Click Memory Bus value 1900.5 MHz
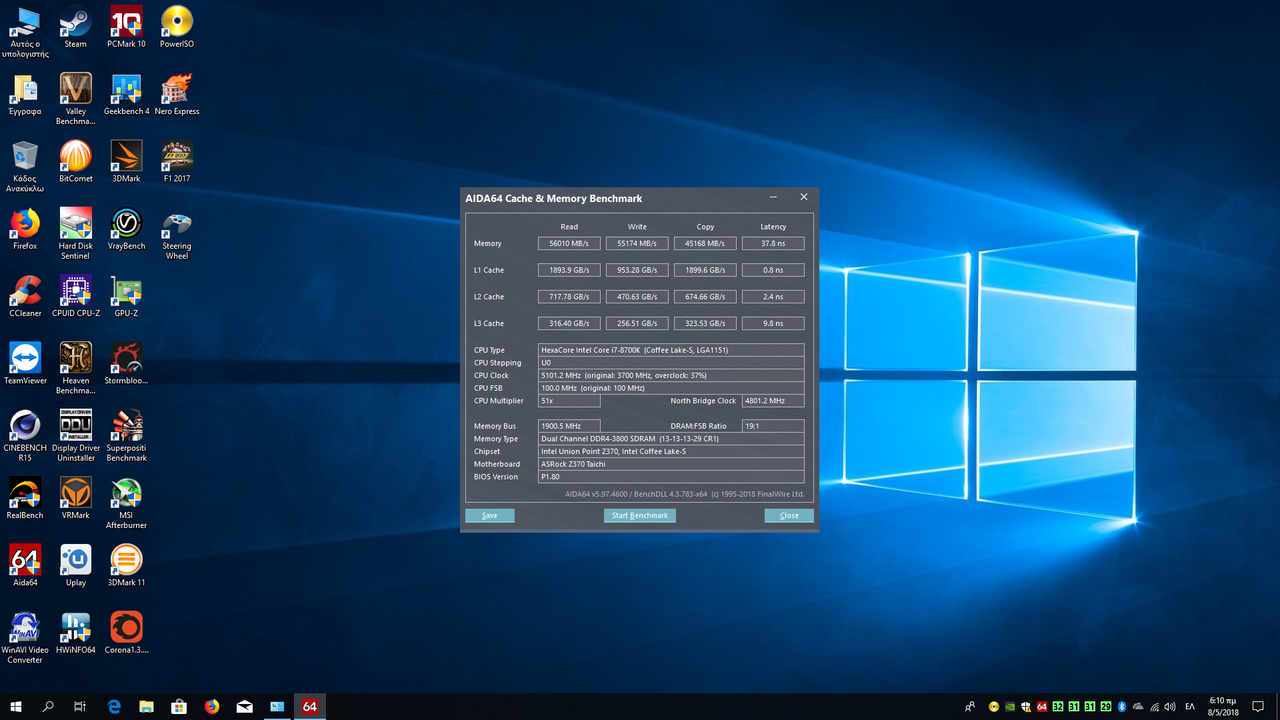 coord(569,426)
